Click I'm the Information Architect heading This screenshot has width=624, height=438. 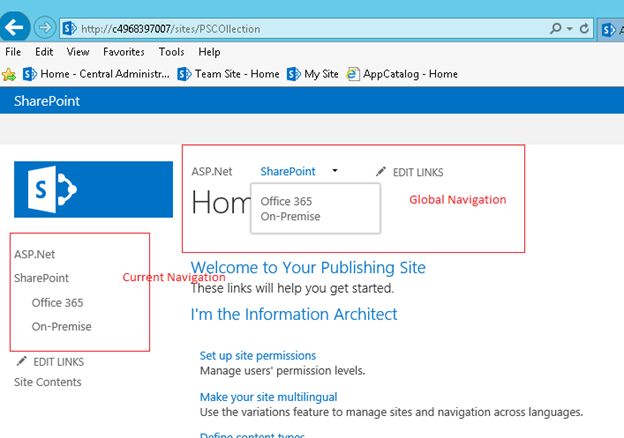pos(294,314)
